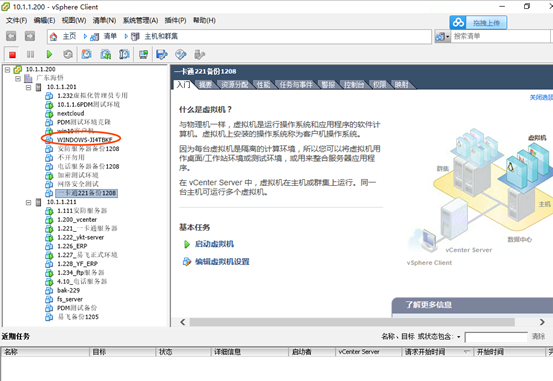Click the 清单 inventory breadcrumb icon
The height and width of the screenshot is (381, 553).
(x=95, y=36)
